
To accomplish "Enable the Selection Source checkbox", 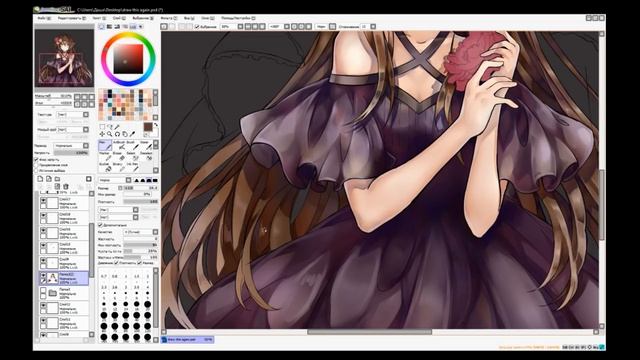I will (x=36, y=171).
